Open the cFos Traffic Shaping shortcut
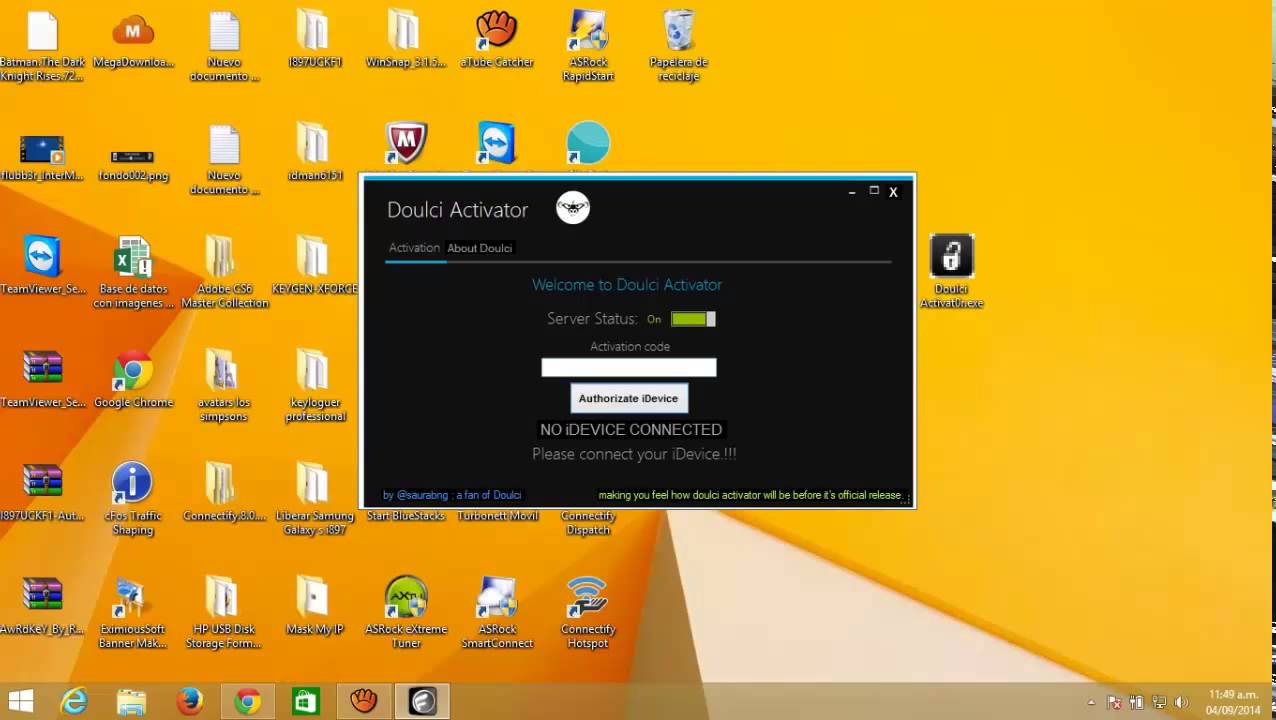This screenshot has width=1276, height=720. [133, 500]
